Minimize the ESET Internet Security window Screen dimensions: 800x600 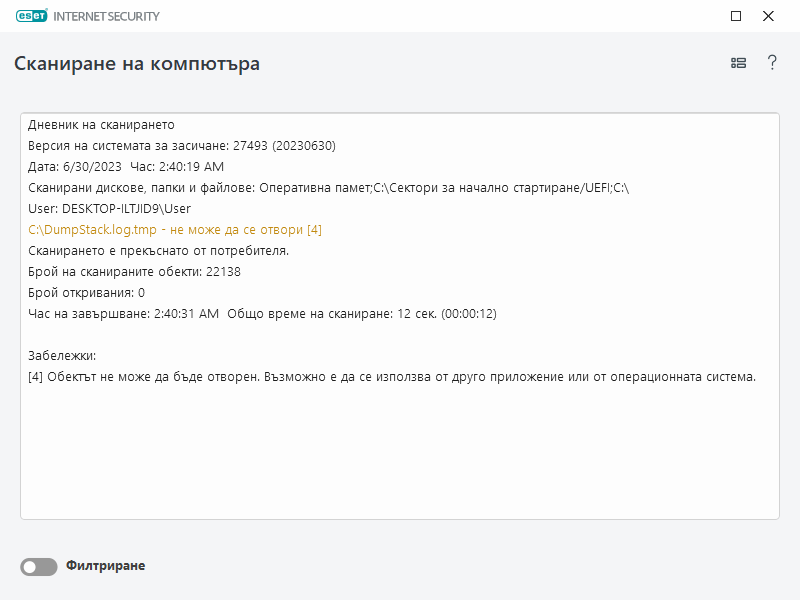point(736,16)
